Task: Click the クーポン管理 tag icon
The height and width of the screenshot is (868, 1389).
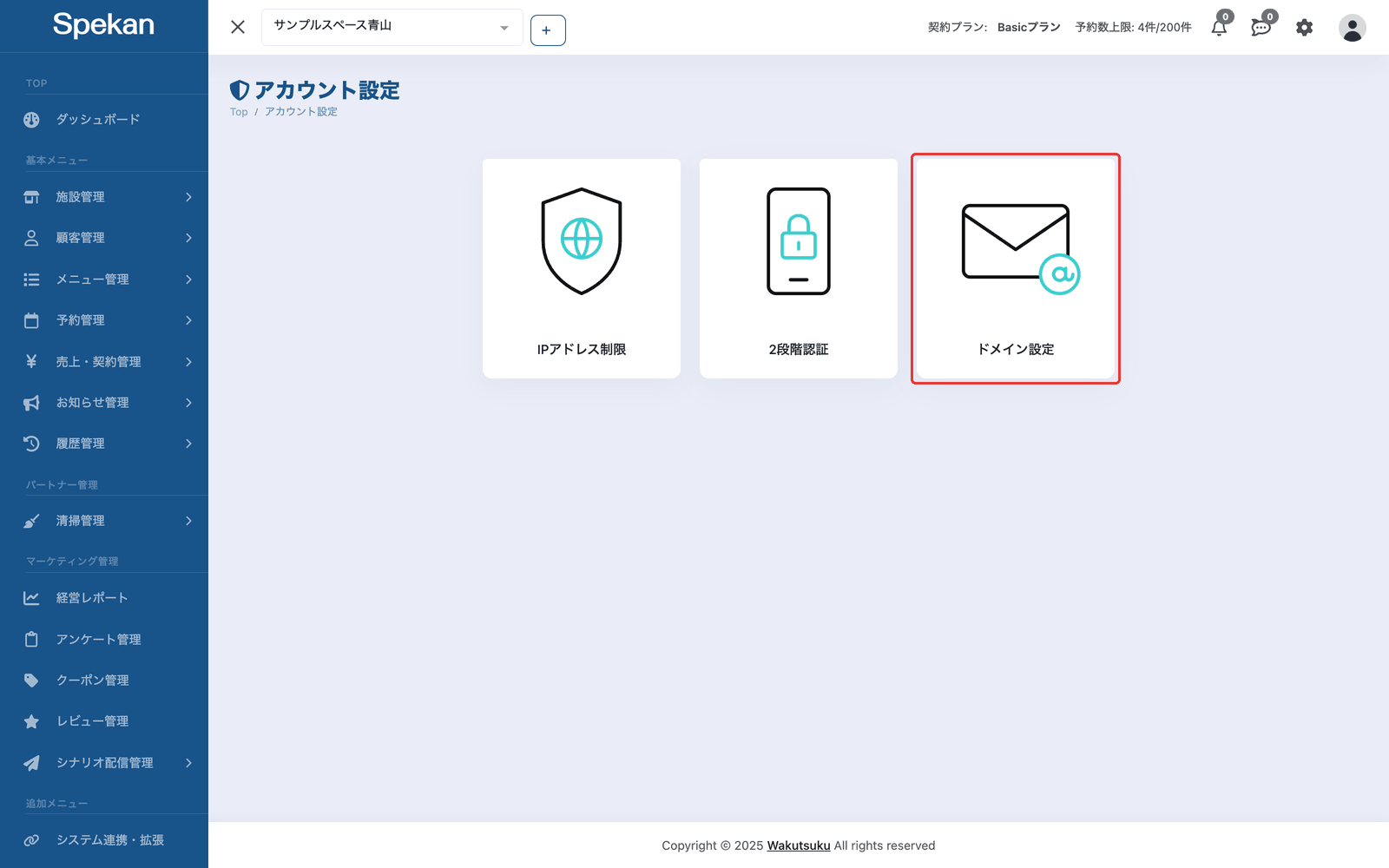Action: pos(31,681)
